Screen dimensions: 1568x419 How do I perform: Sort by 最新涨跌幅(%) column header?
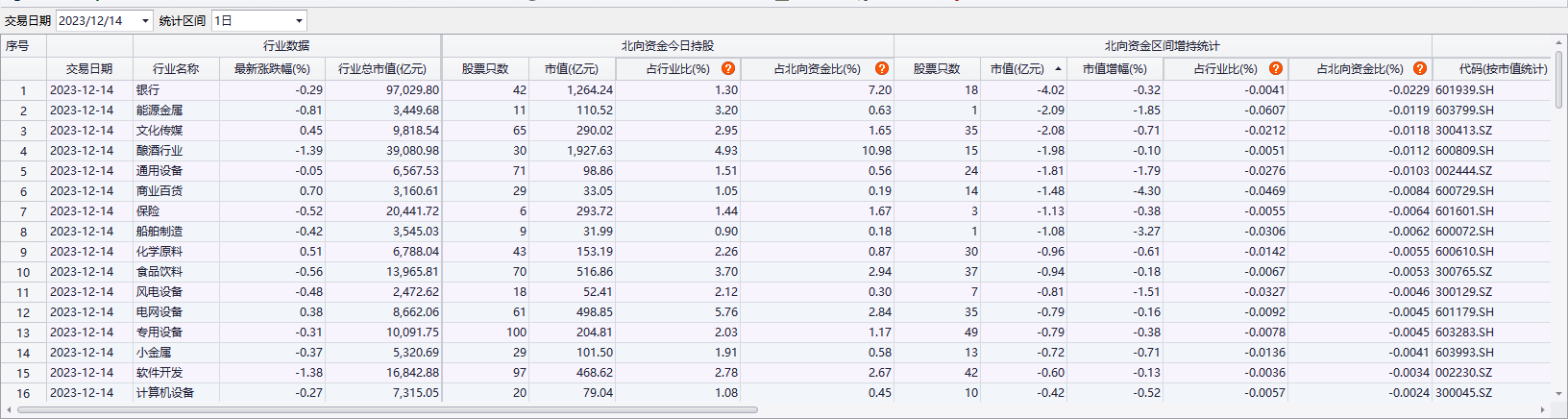click(272, 69)
